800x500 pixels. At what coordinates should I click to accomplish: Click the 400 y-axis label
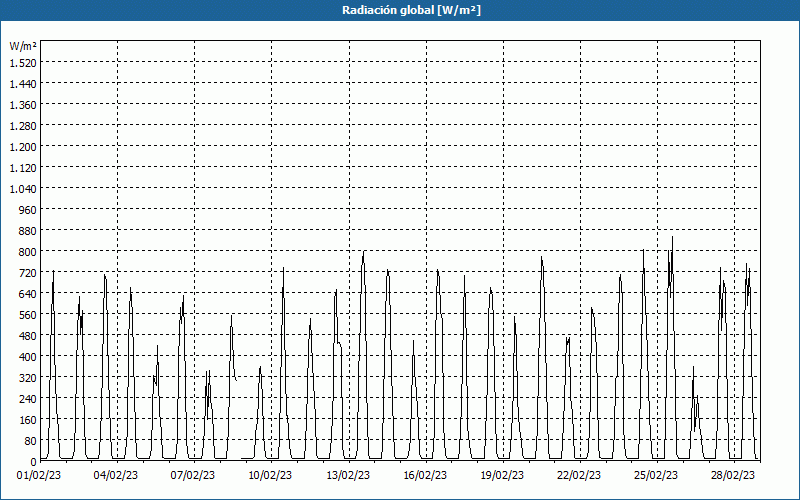[28, 357]
